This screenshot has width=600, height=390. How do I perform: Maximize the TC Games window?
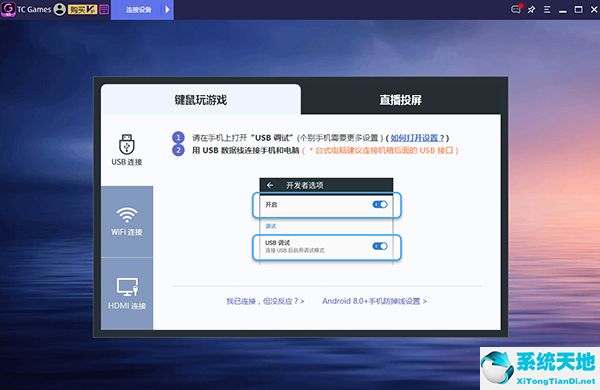pyautogui.click(x=579, y=10)
